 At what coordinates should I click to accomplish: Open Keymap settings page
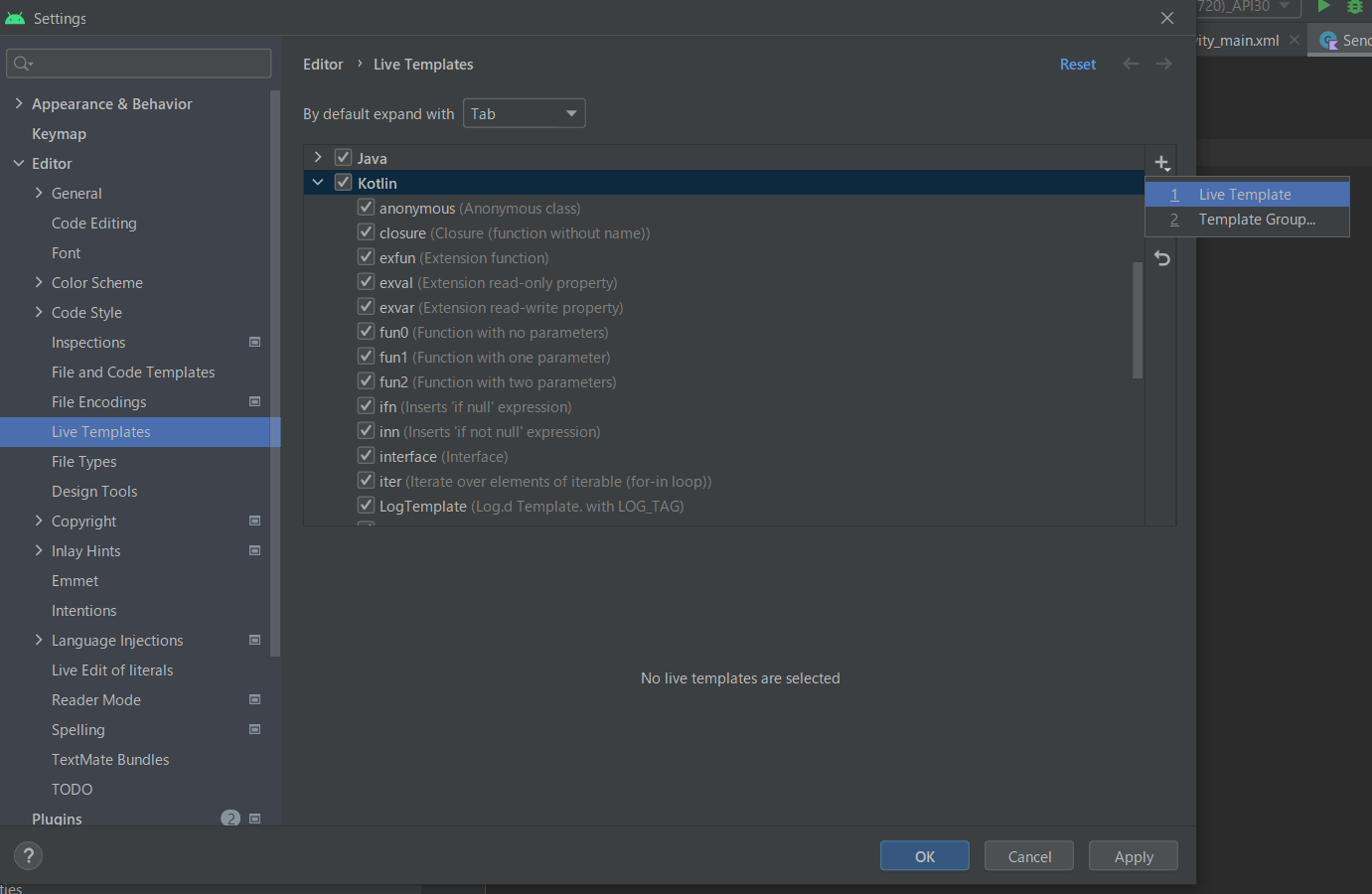click(x=59, y=133)
